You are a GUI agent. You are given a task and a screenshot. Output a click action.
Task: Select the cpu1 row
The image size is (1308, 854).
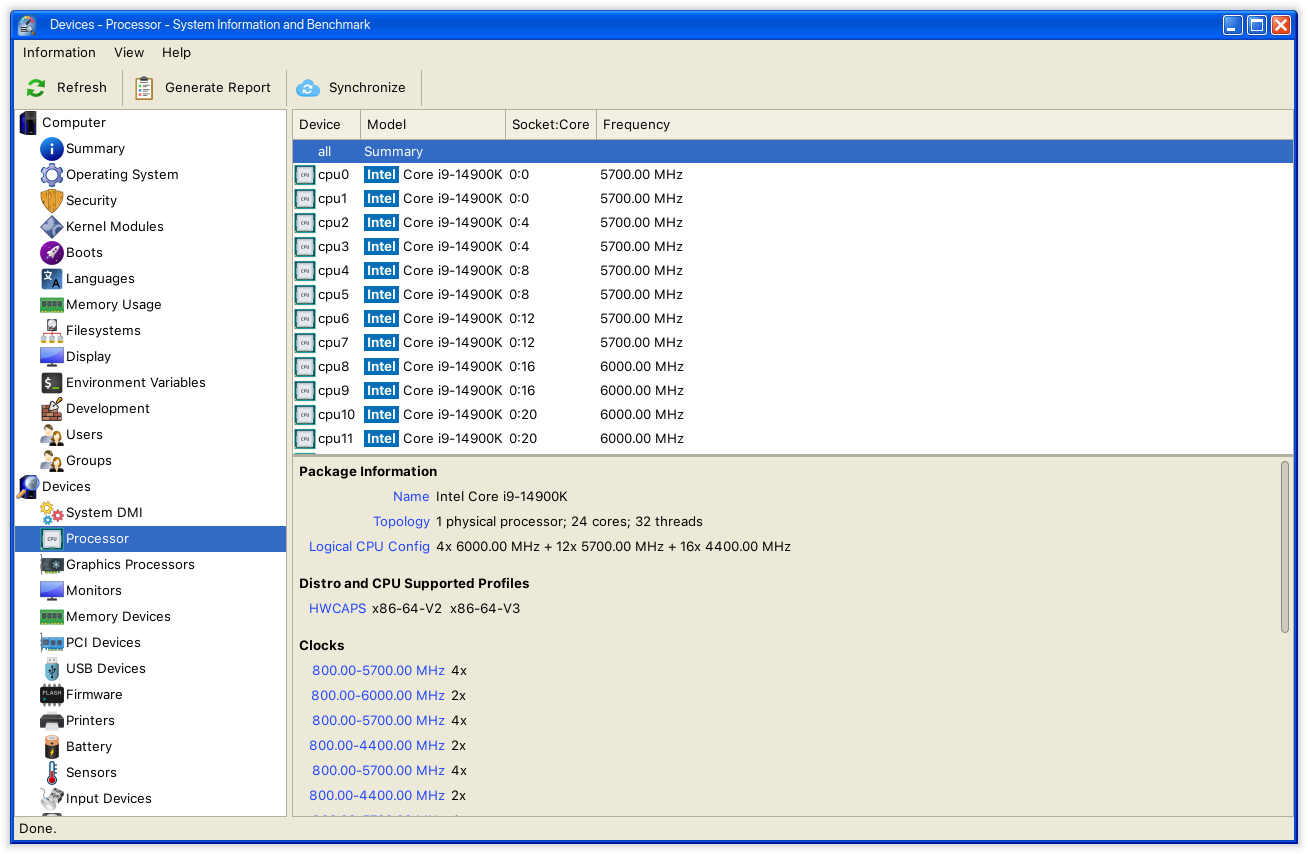point(792,199)
